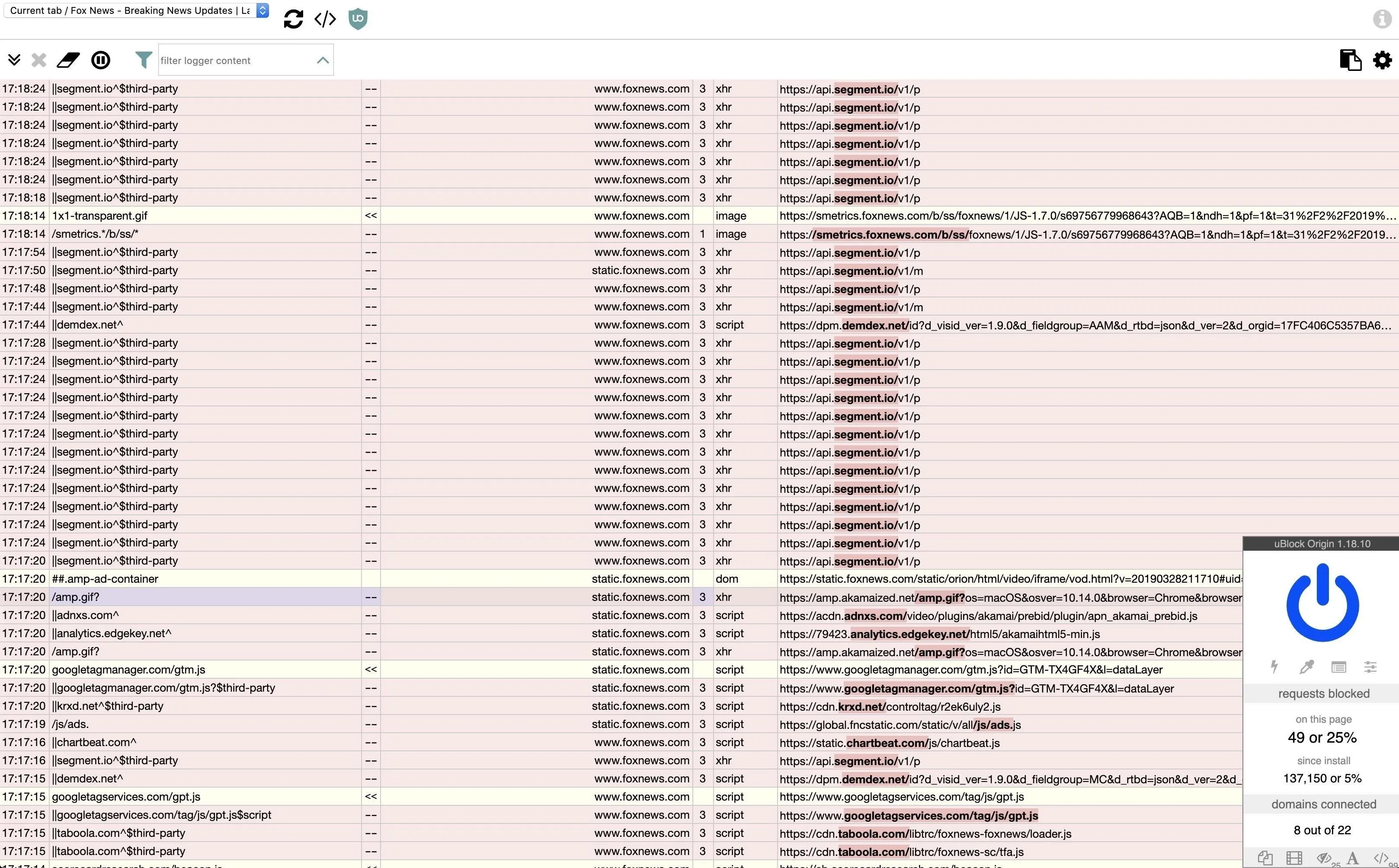Image resolution: width=1399 pixels, height=868 pixels.
Task: Reload the tab content with circular arrows icon
Action: [x=294, y=19]
